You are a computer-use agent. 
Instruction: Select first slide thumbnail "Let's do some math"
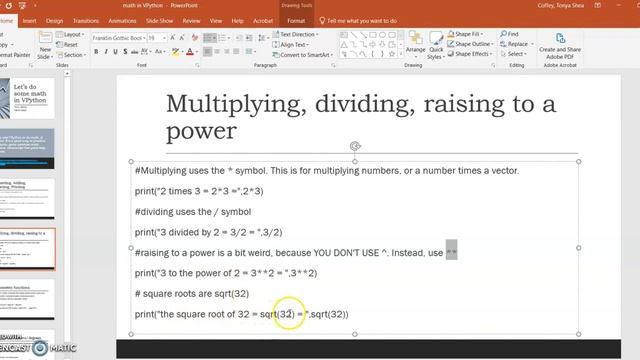[27, 98]
